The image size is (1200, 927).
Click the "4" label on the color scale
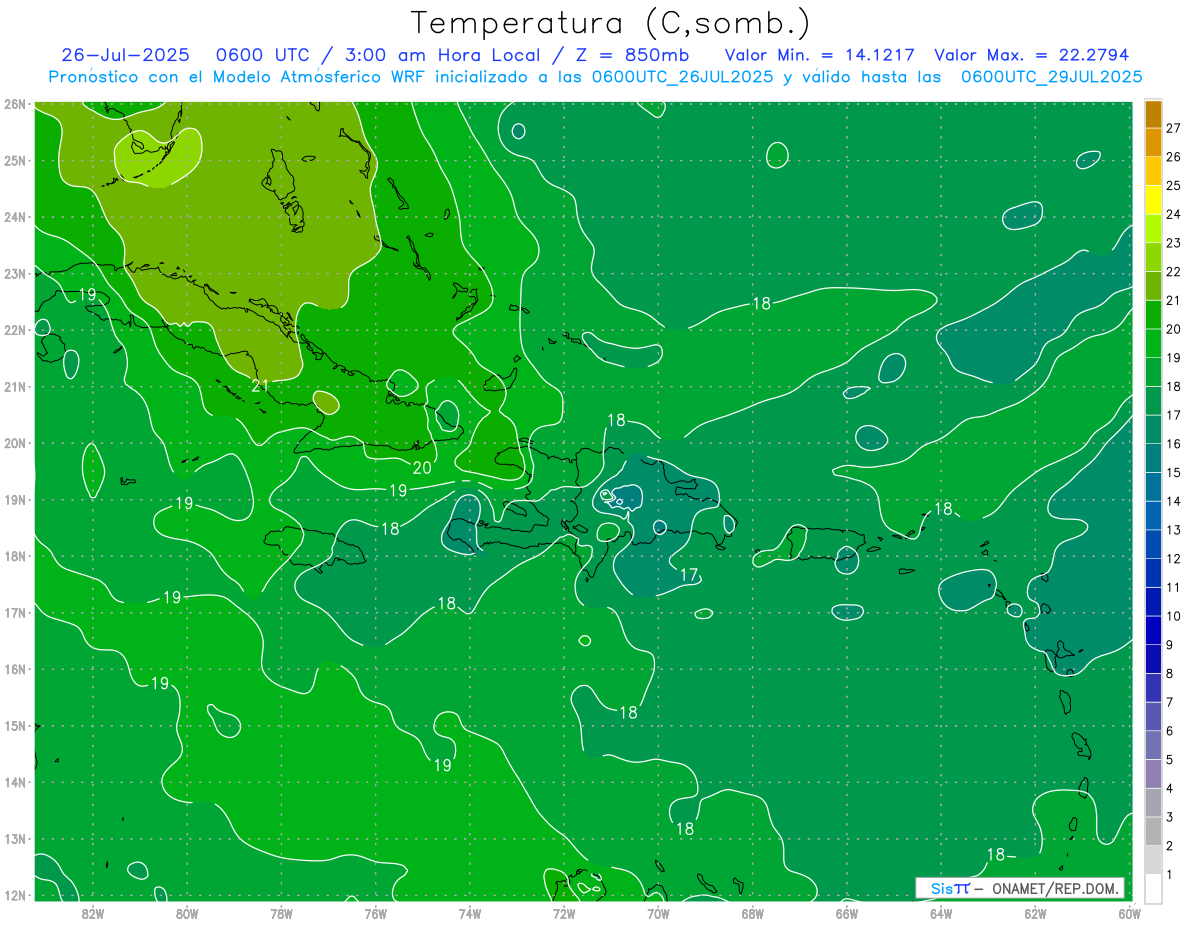[1170, 789]
